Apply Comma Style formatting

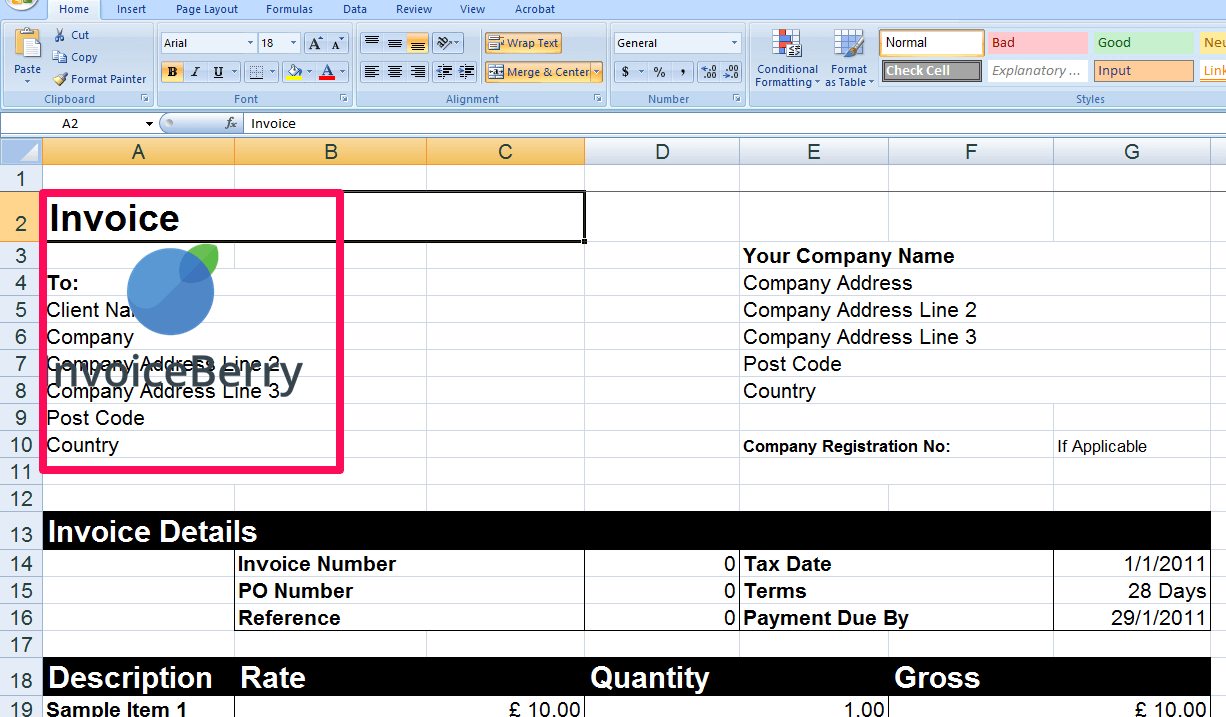[x=682, y=72]
